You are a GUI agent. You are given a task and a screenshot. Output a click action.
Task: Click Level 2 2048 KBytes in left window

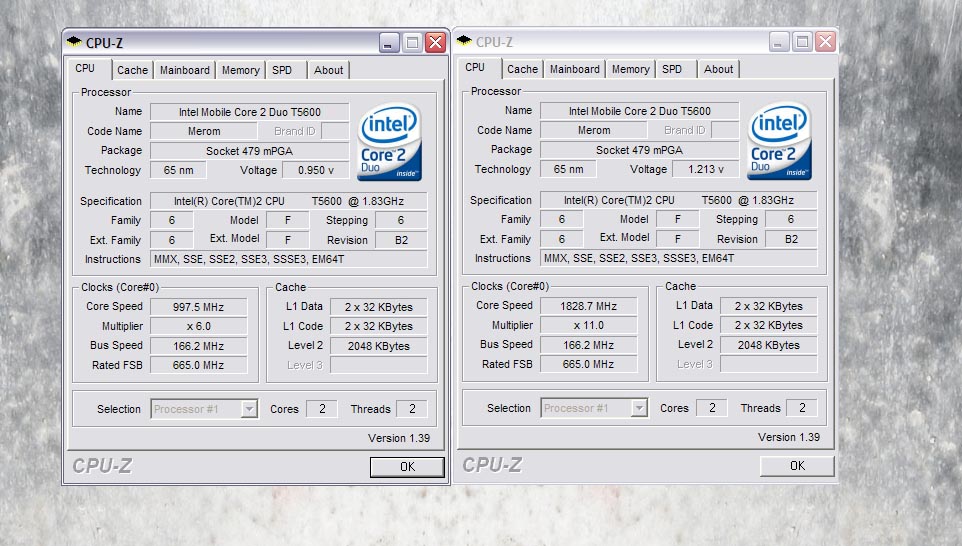(x=379, y=346)
